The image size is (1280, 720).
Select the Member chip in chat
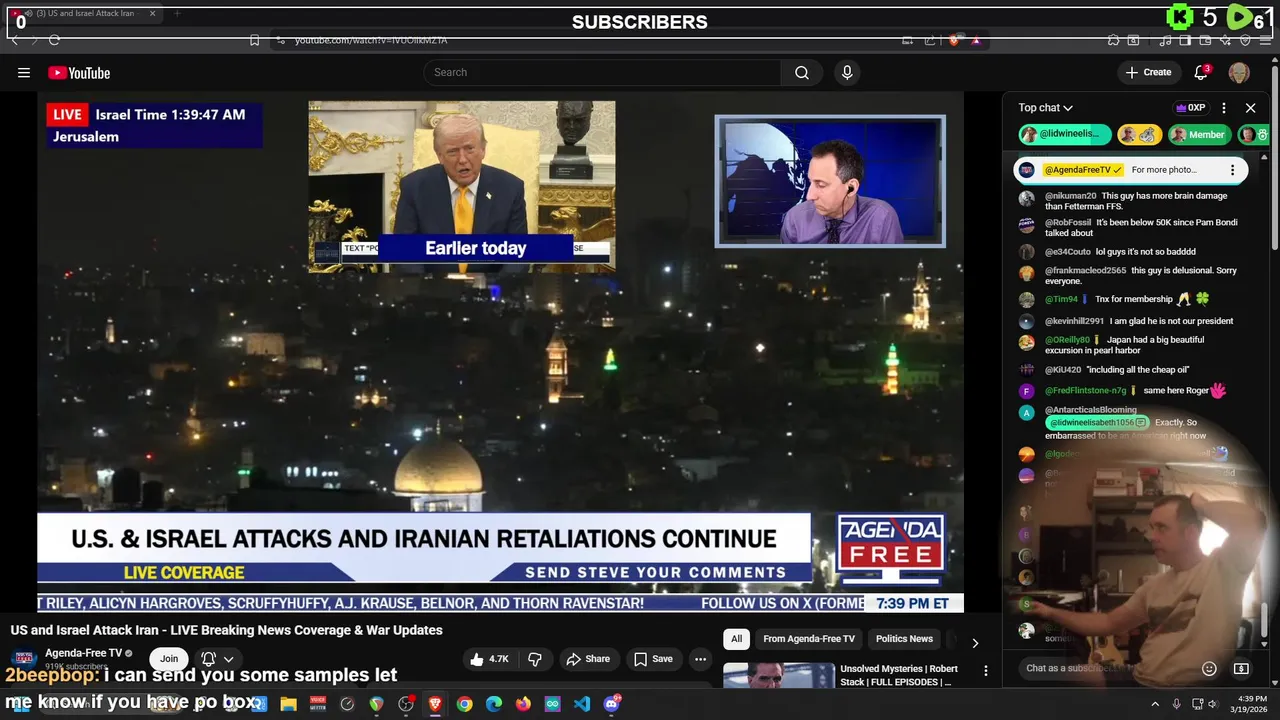(1198, 134)
